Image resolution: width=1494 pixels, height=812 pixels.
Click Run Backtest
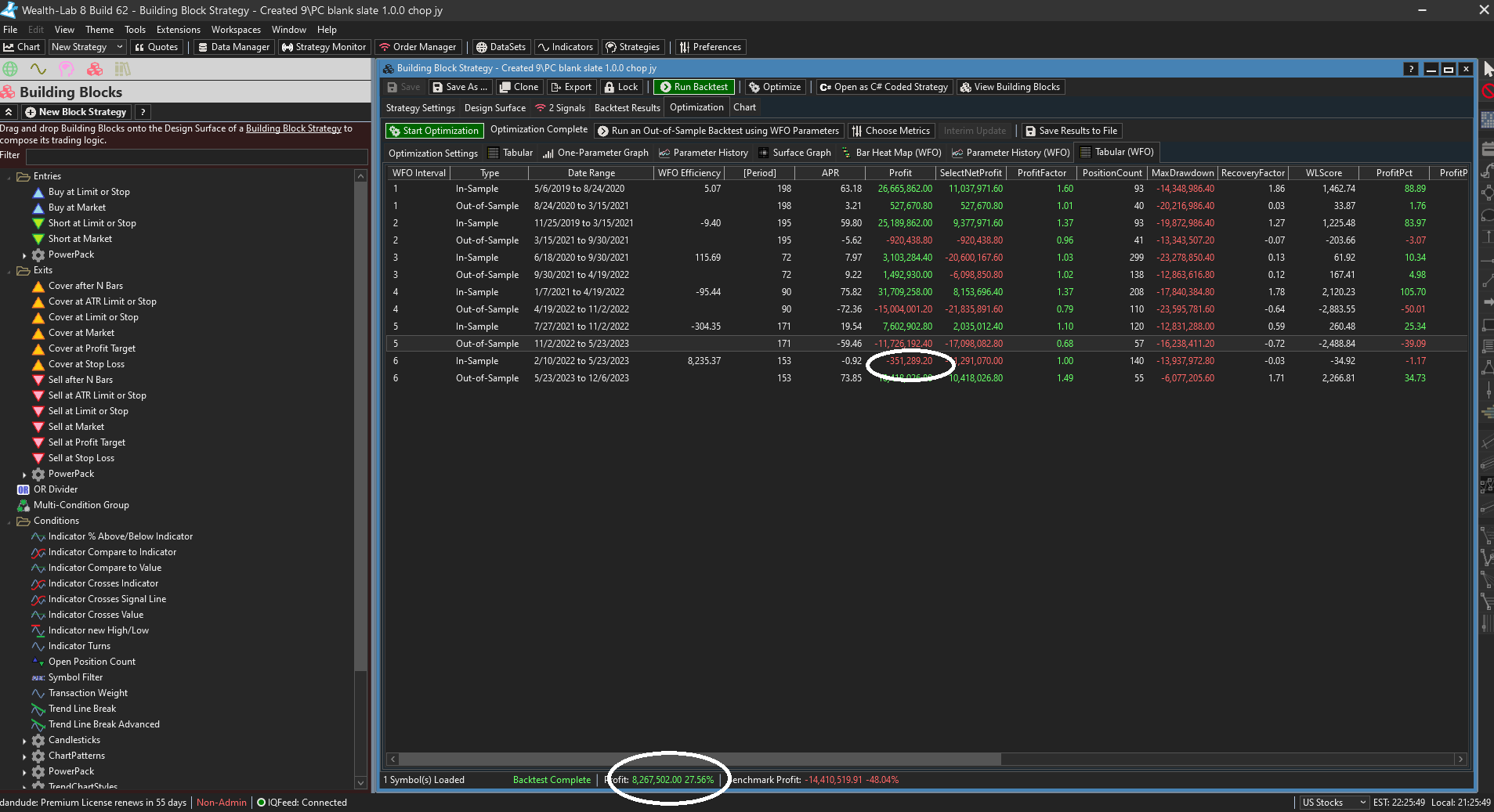point(693,86)
